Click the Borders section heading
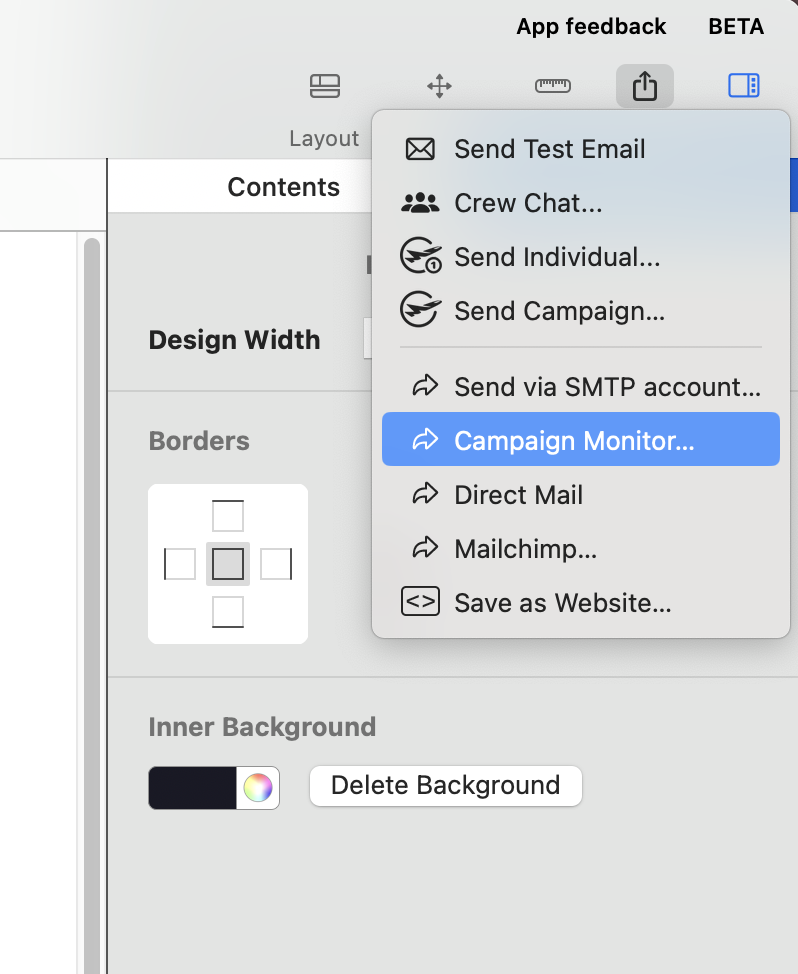The width and height of the screenshot is (798, 974). pyautogui.click(x=199, y=440)
